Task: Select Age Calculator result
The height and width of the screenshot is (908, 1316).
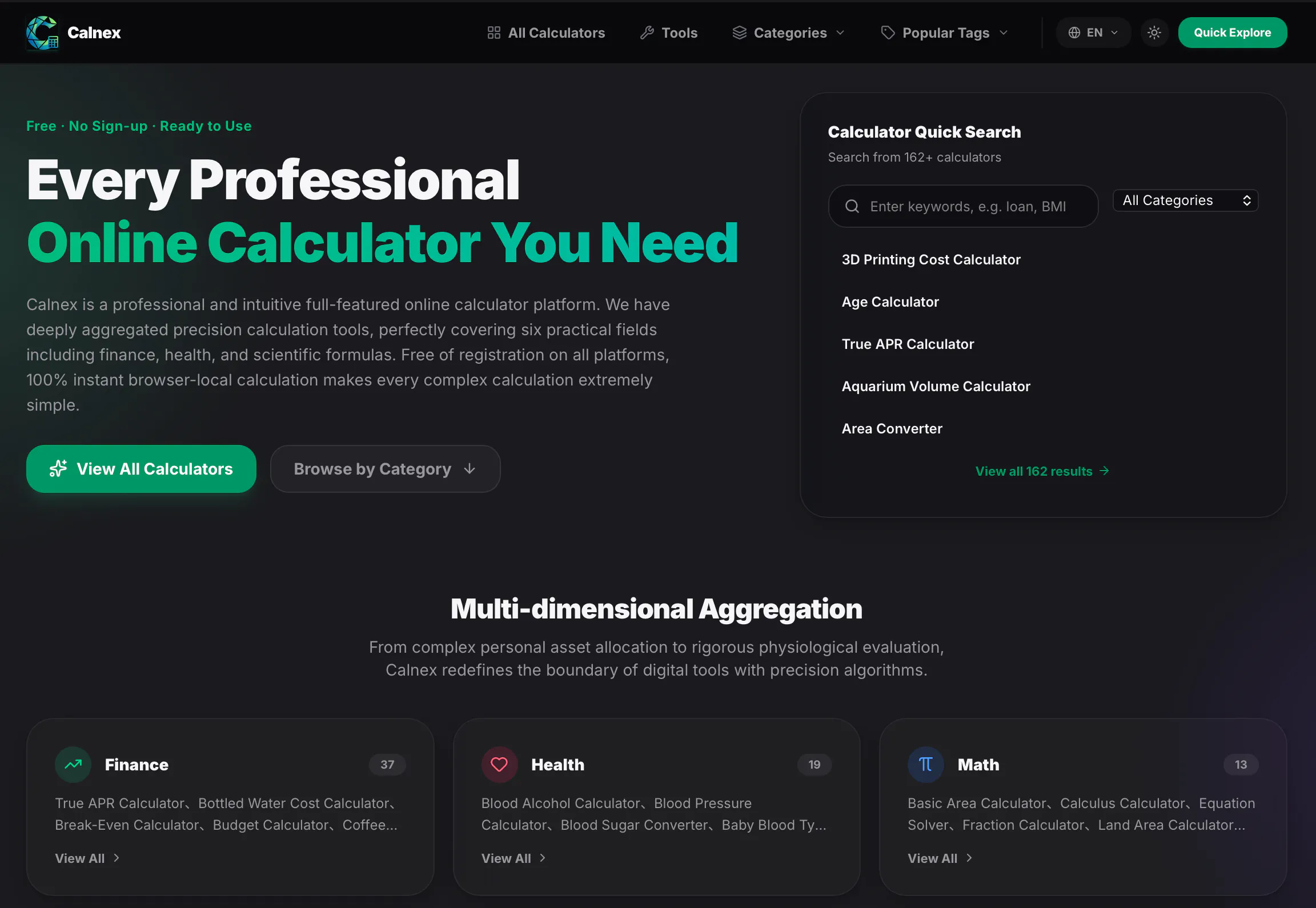Action: pyautogui.click(x=890, y=302)
